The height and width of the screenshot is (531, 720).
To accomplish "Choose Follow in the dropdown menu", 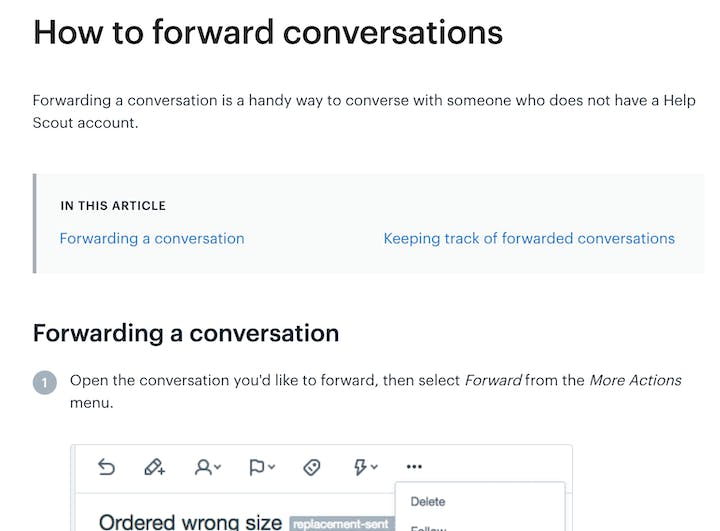I will coord(428,528).
